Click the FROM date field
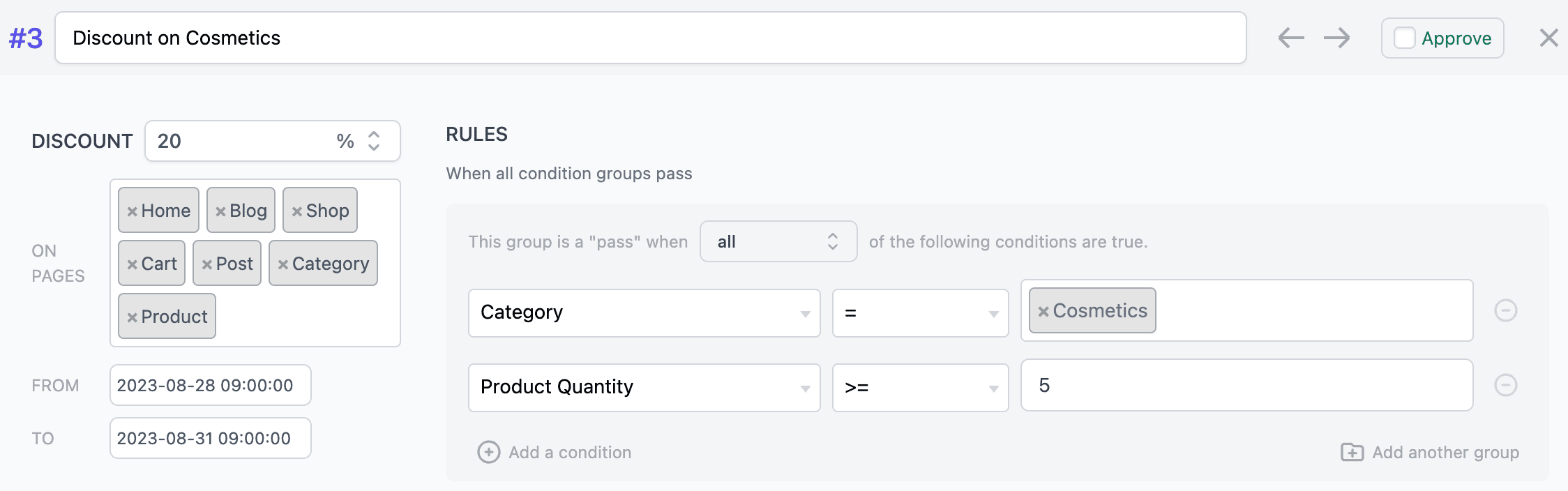 tap(210, 385)
